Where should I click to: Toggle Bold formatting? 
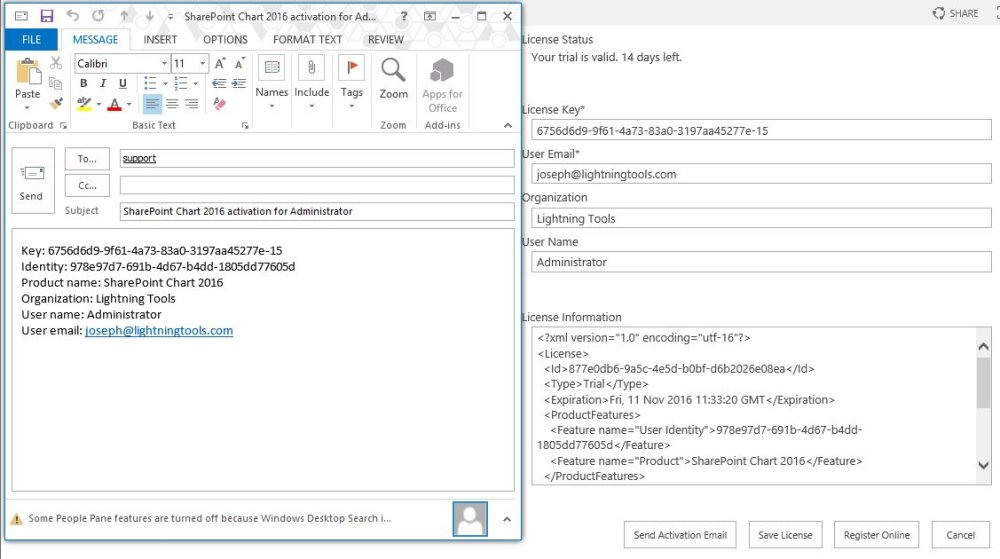pyautogui.click(x=84, y=83)
